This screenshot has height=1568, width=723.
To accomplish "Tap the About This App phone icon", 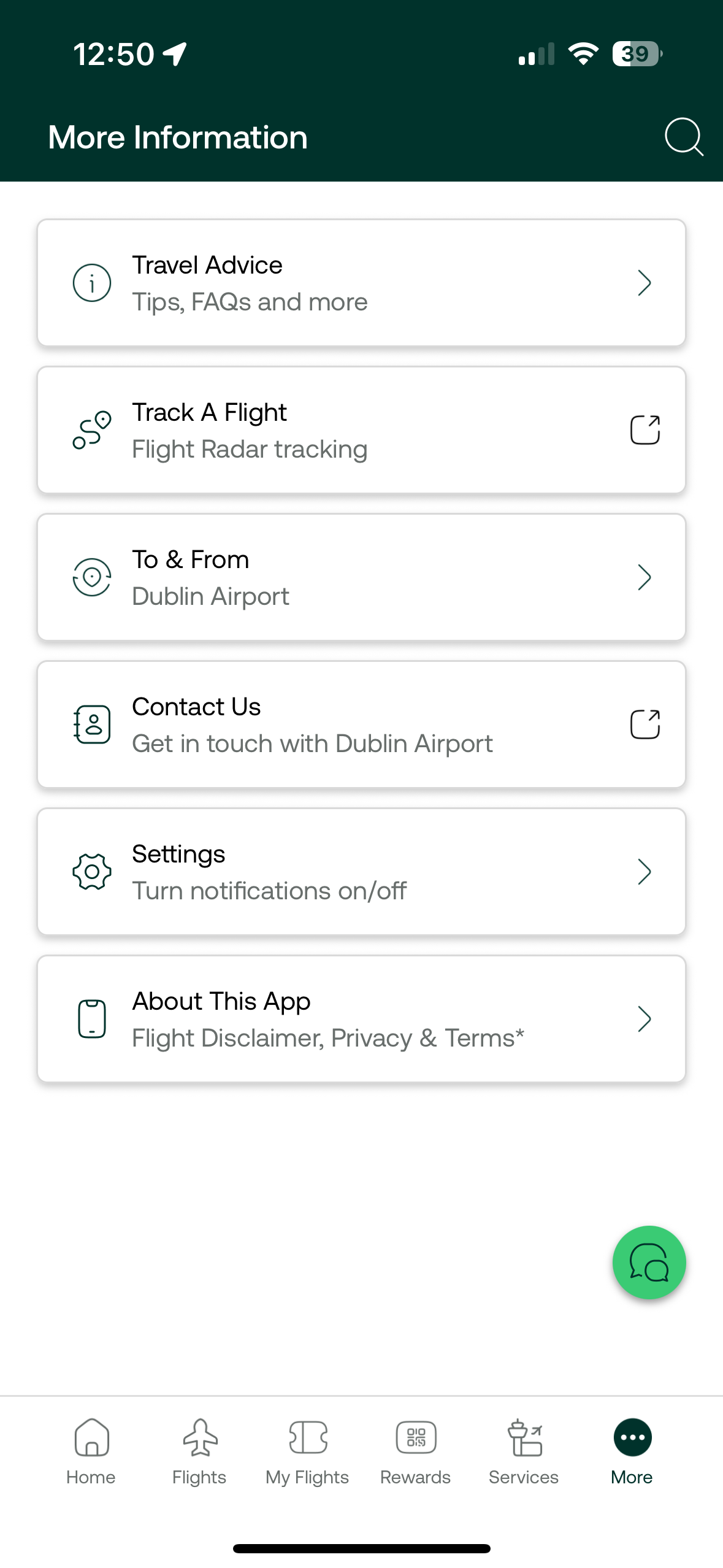I will pyautogui.click(x=92, y=1019).
